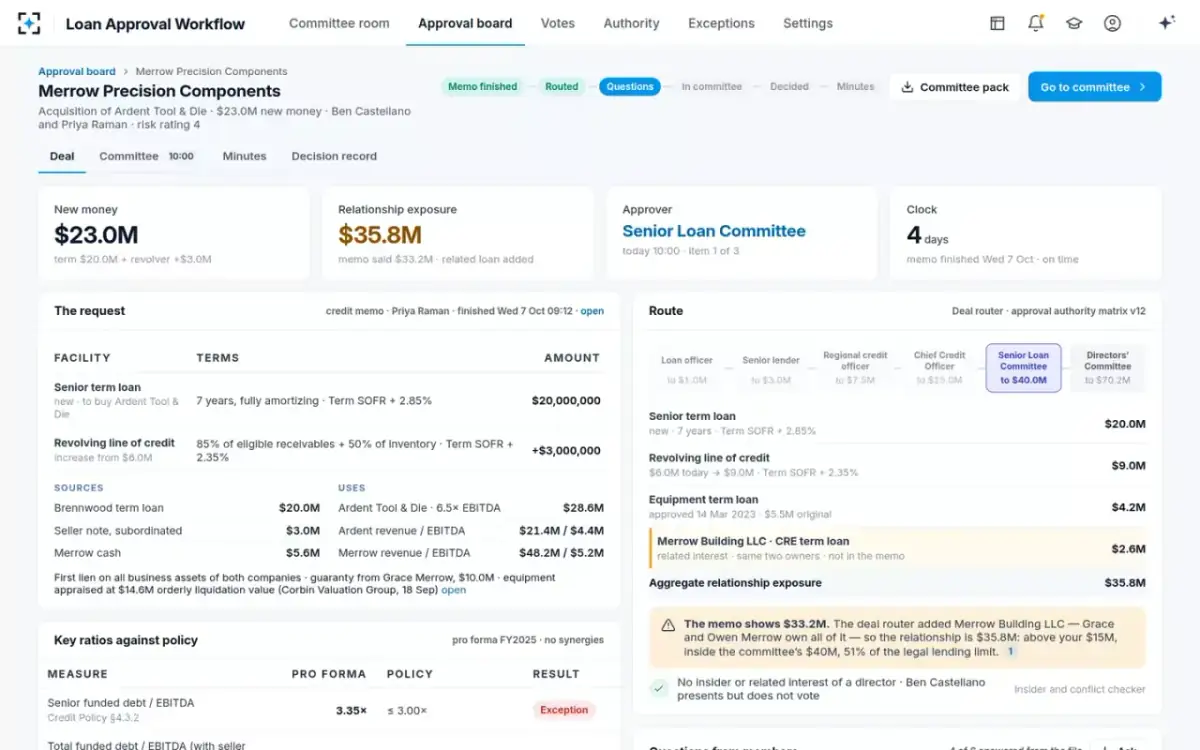Select Senior lender authority level
The width and height of the screenshot is (1200, 750).
(771, 369)
